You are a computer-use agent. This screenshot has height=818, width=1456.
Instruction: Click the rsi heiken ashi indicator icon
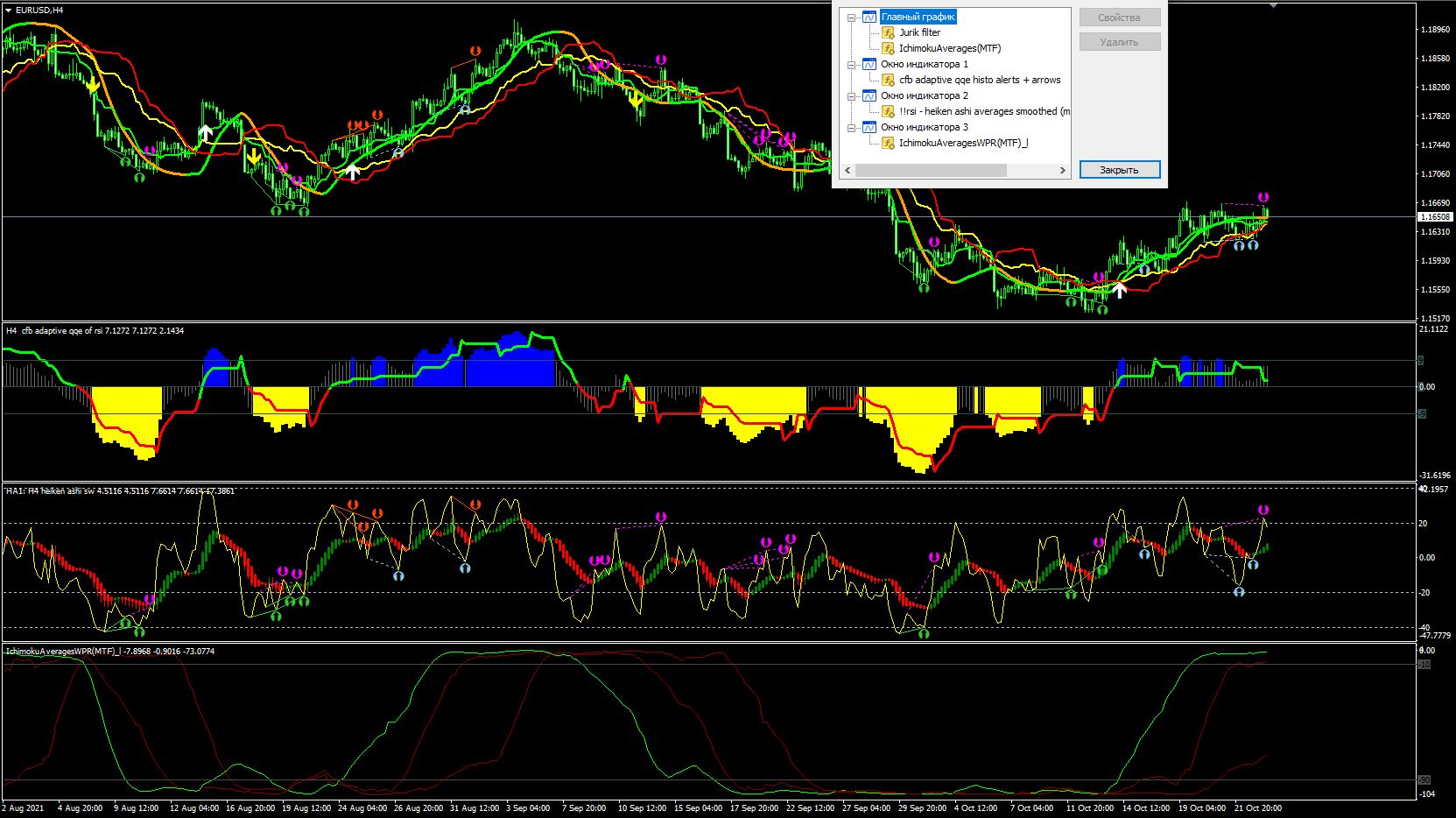888,111
